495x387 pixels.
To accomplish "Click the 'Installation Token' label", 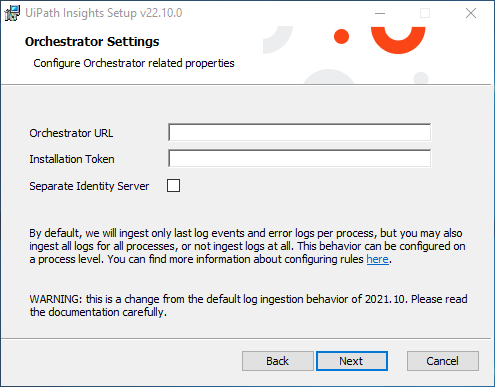I will tap(72, 159).
